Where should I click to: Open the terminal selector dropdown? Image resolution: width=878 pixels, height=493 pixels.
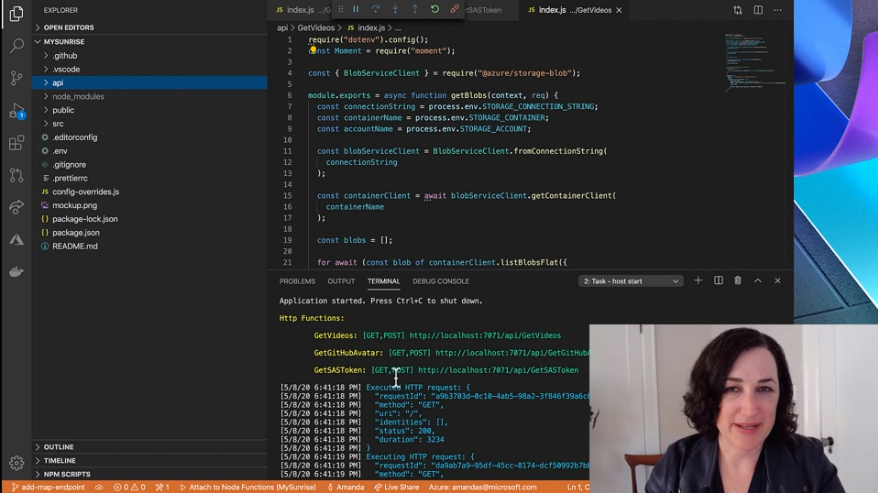(x=631, y=281)
